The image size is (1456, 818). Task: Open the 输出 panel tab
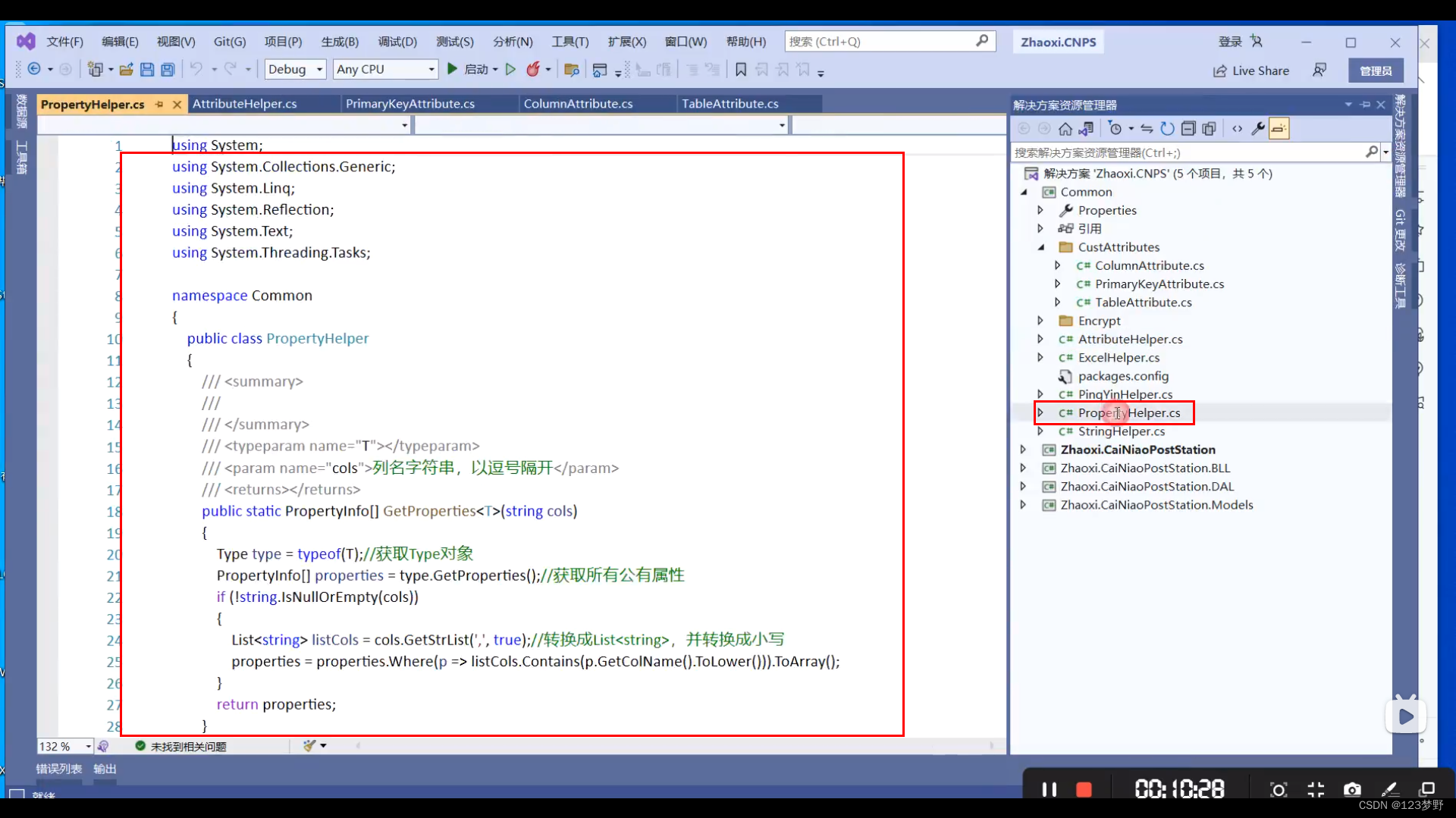(x=105, y=769)
